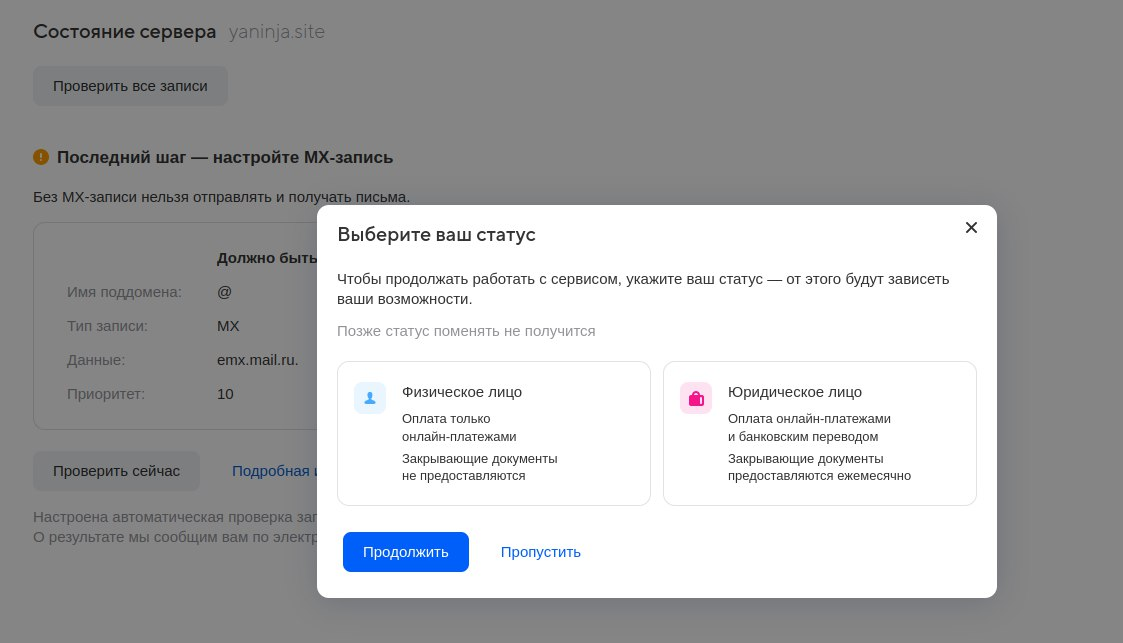Click Проверить сейчас button

pyautogui.click(x=116, y=471)
